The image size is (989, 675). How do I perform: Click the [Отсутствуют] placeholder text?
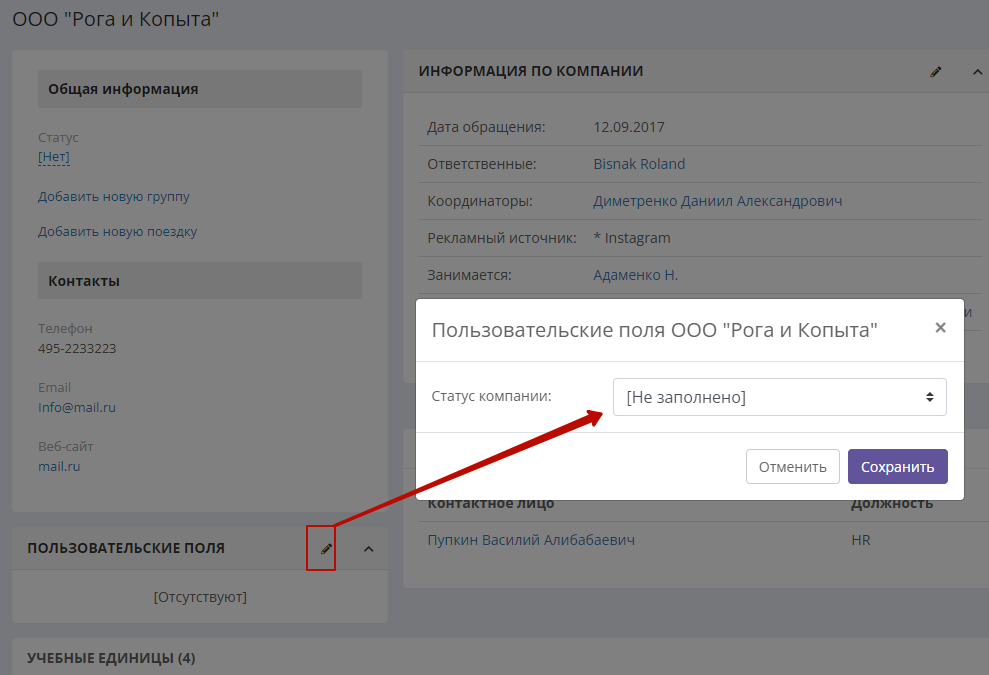[200, 597]
